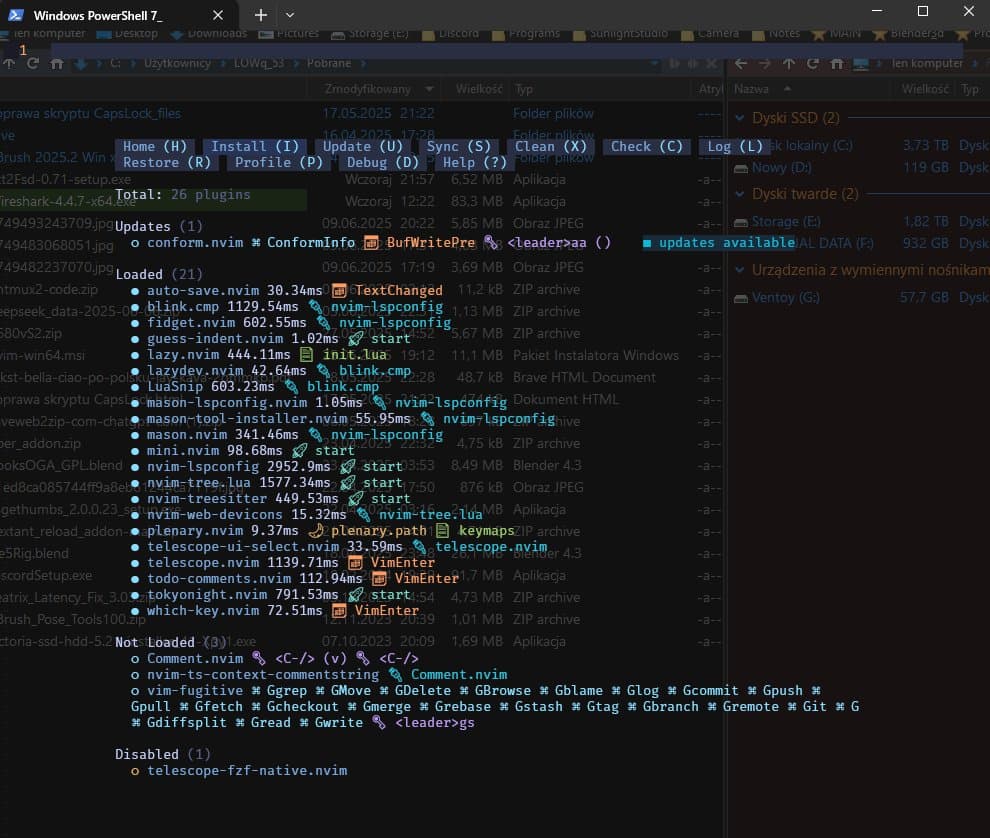Open the Profile (P) view
The width and height of the screenshot is (990, 838).
(279, 162)
